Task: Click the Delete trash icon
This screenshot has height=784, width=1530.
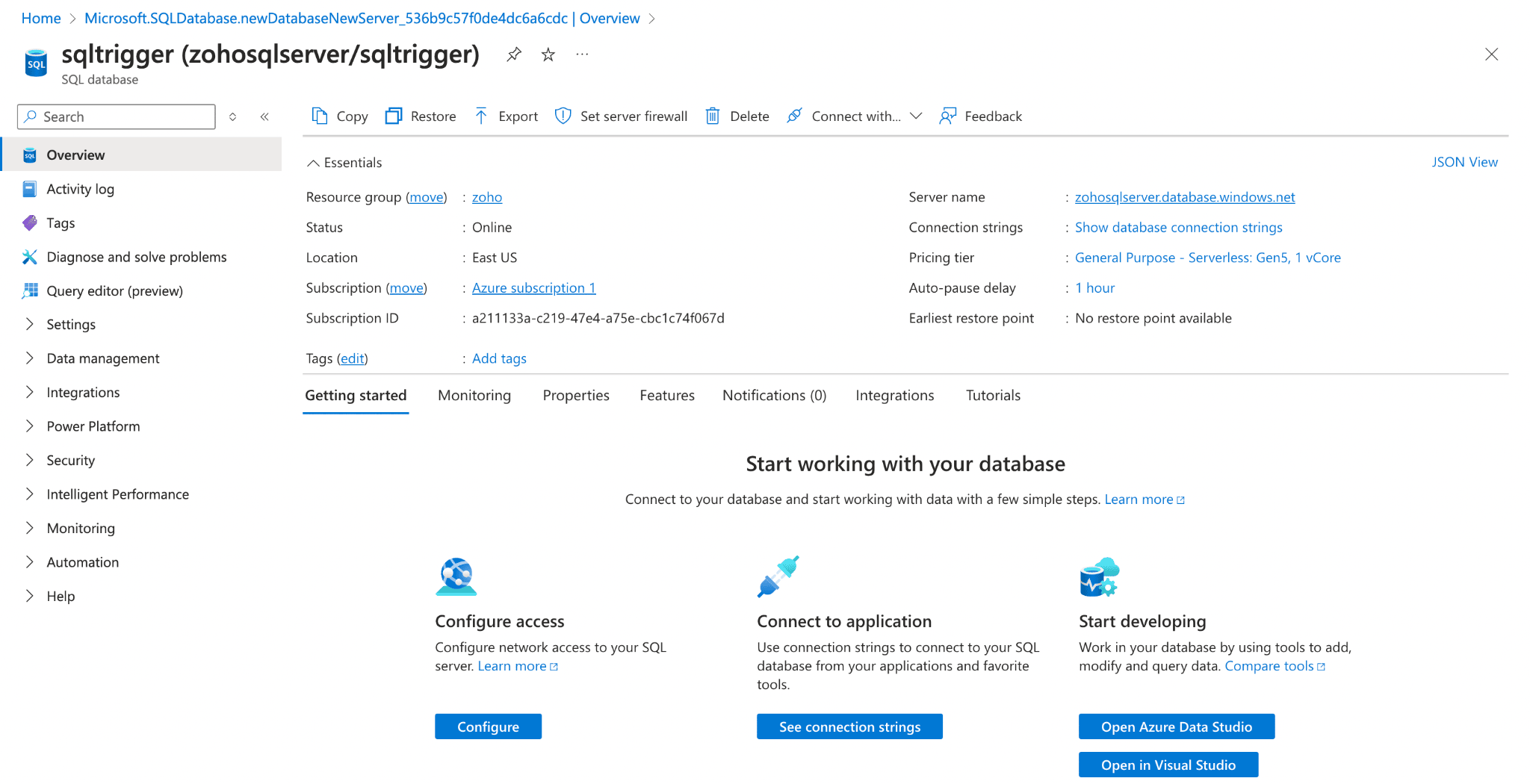Action: click(x=713, y=116)
